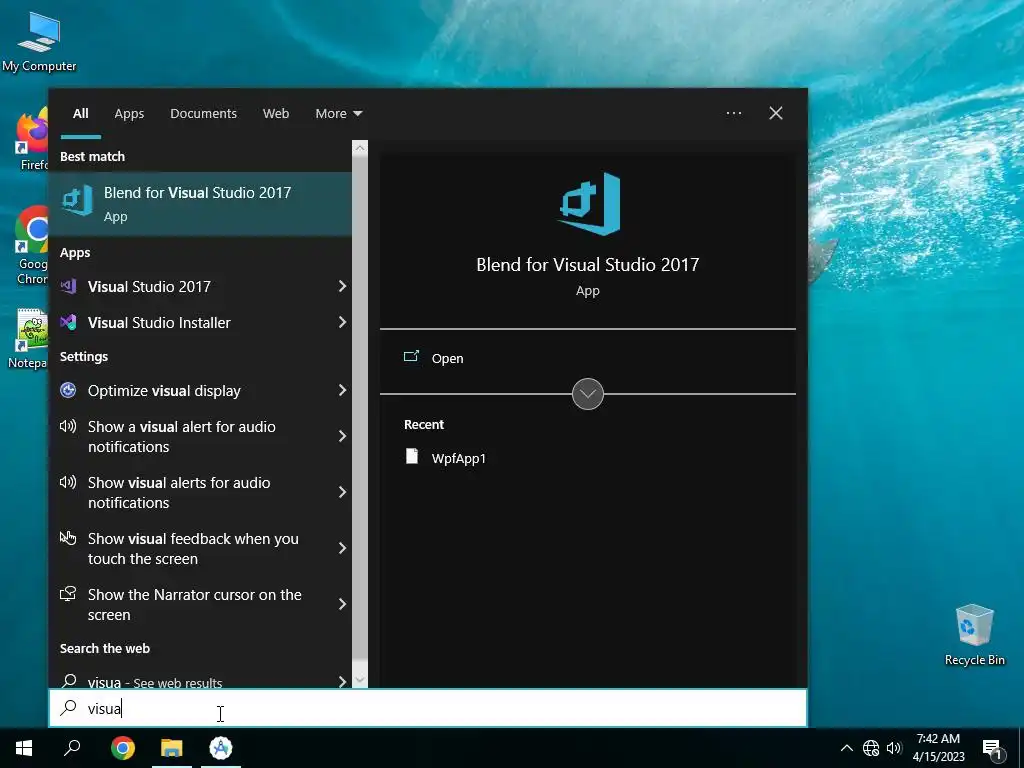
Task: Click speaker icon beside 'Show visual alerts'
Action: click(x=68, y=482)
